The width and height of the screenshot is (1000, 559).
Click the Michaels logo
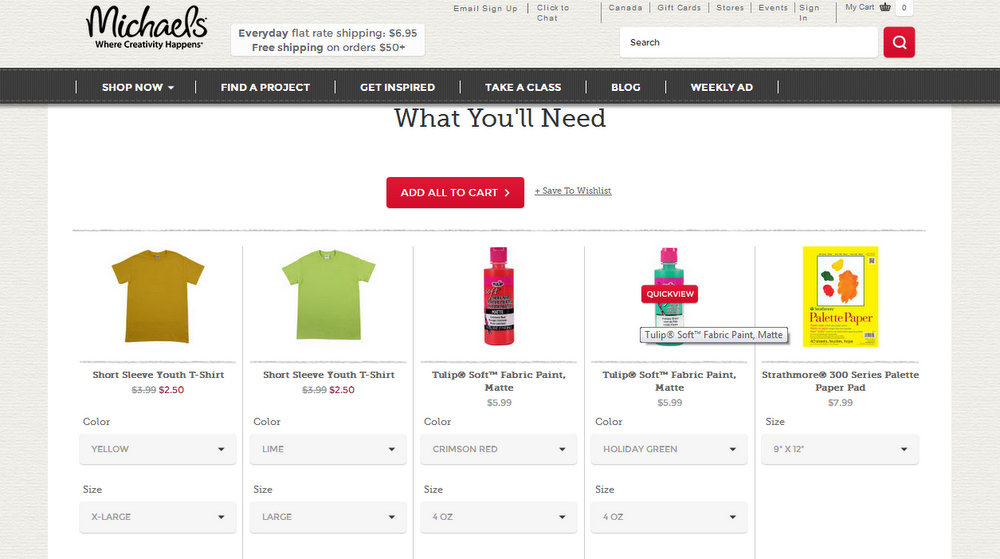click(x=147, y=27)
